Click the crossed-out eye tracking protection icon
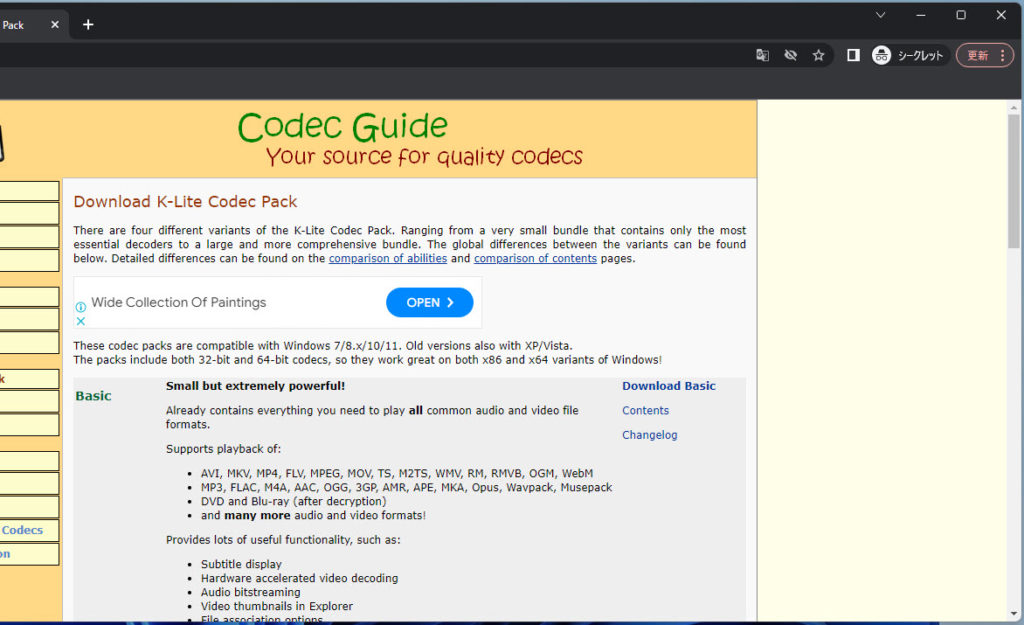This screenshot has height=625, width=1024. pos(790,55)
